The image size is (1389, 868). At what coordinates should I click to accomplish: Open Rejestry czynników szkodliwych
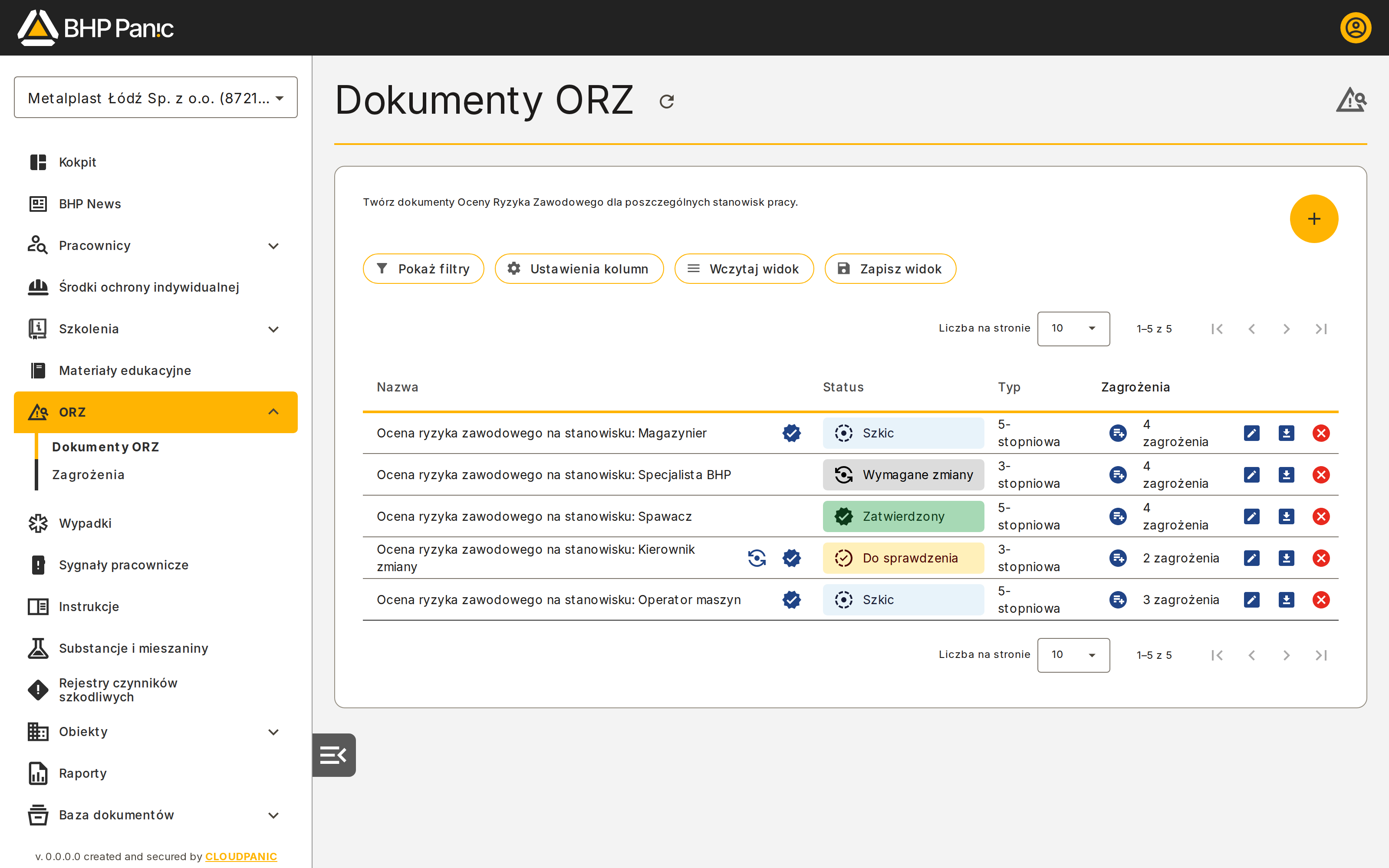click(x=155, y=690)
